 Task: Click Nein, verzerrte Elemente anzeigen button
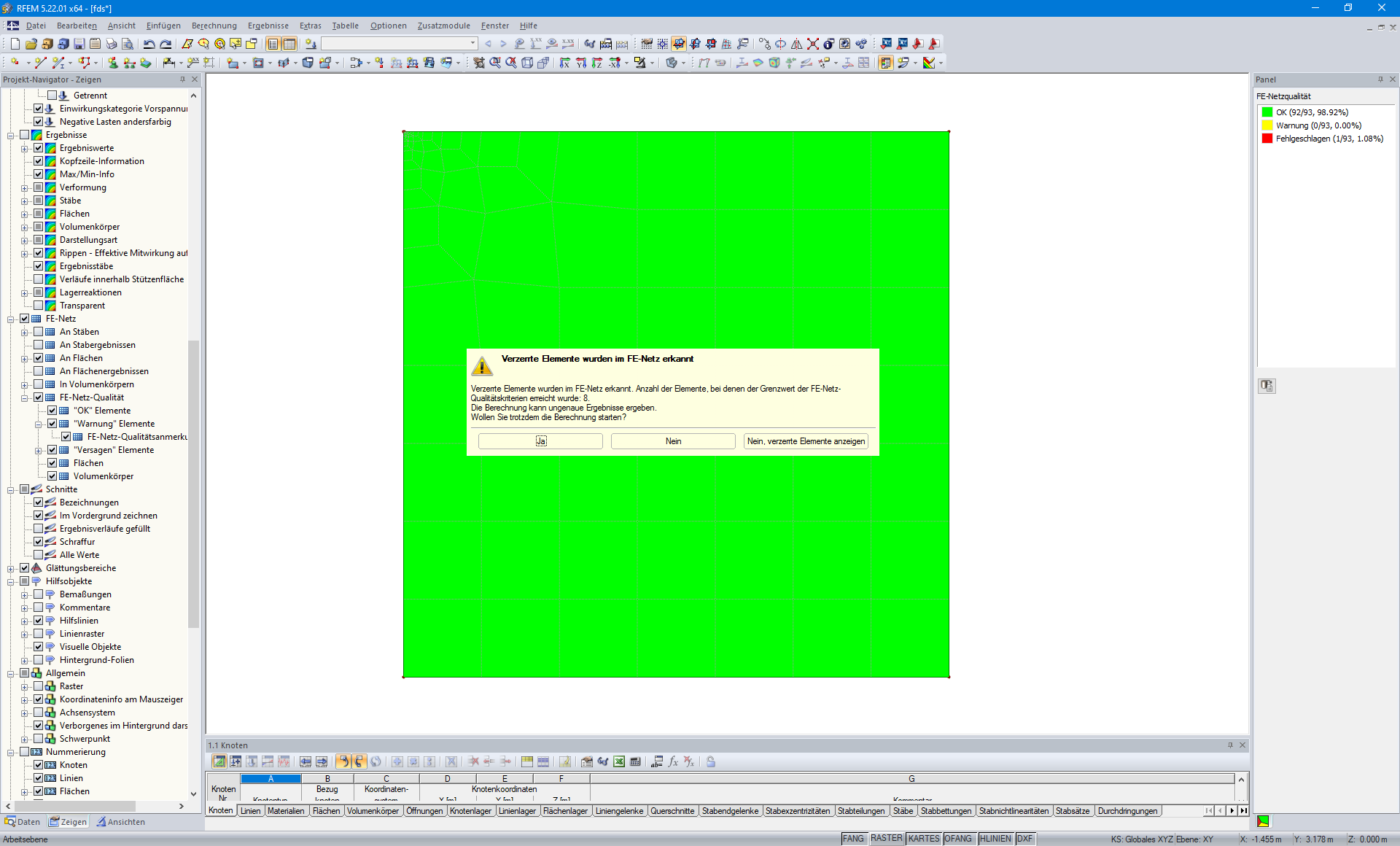[806, 441]
